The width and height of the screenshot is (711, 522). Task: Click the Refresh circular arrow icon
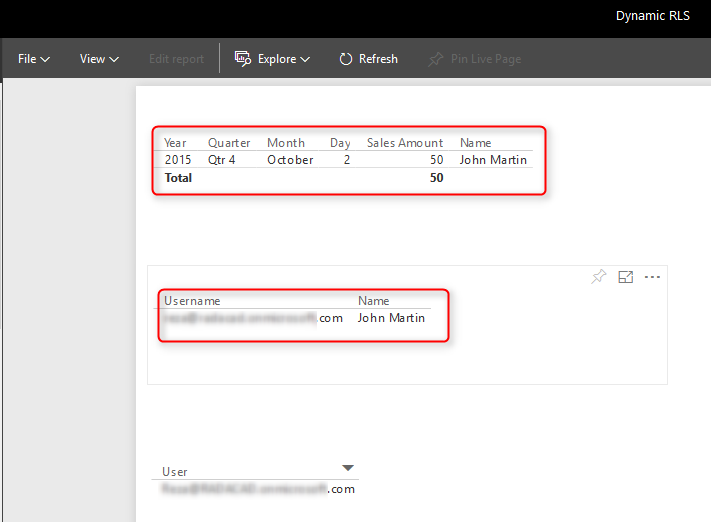coord(346,59)
